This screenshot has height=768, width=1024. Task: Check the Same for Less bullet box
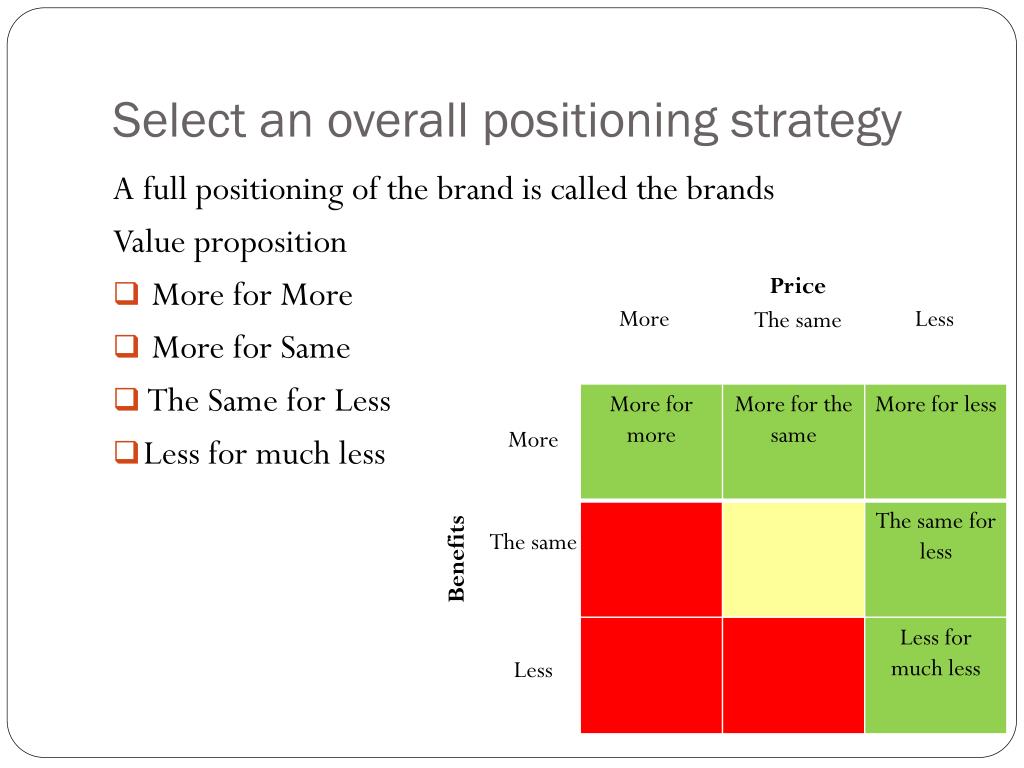pyautogui.click(x=126, y=399)
